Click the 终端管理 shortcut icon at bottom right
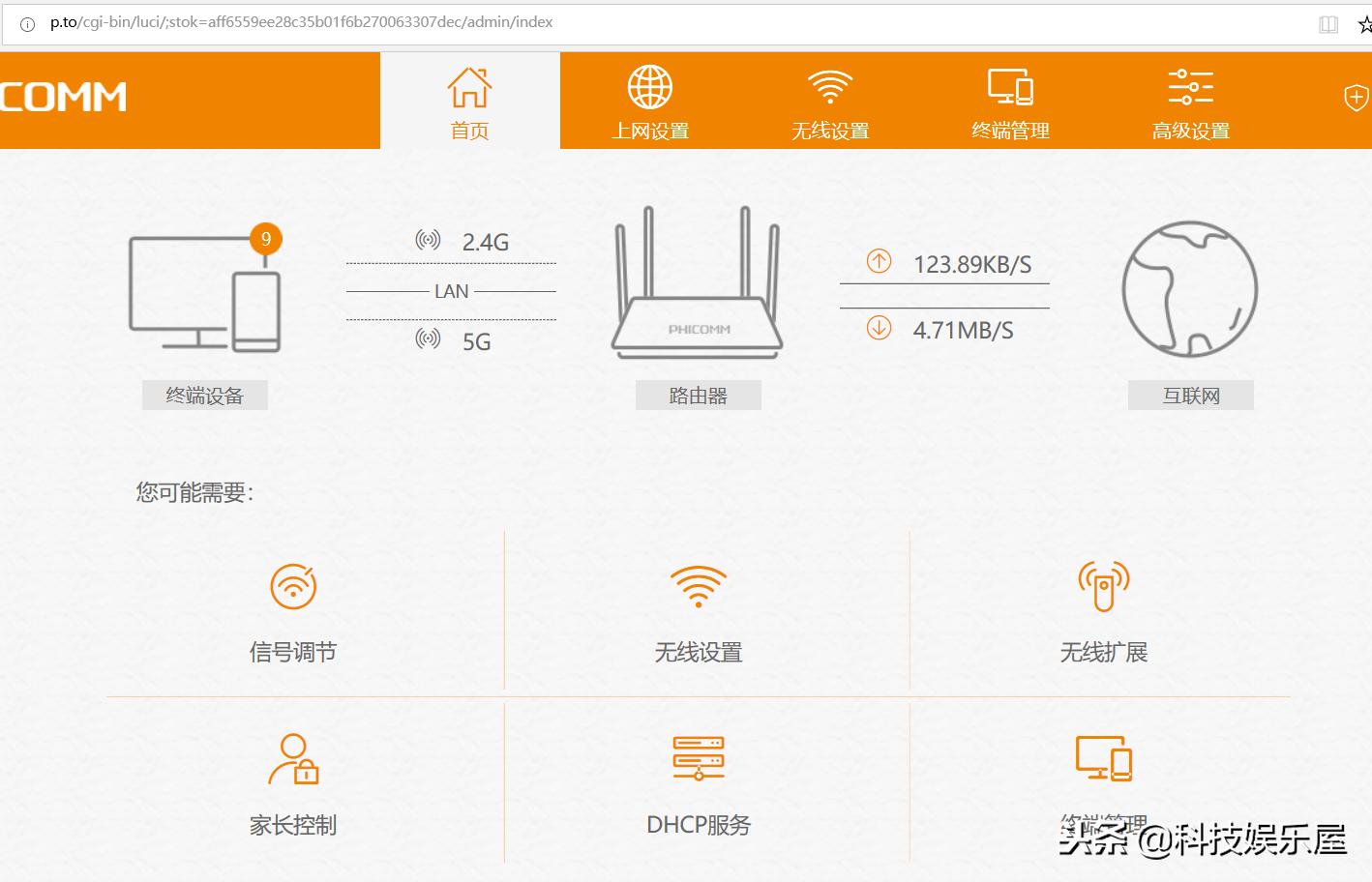 pos(1102,760)
